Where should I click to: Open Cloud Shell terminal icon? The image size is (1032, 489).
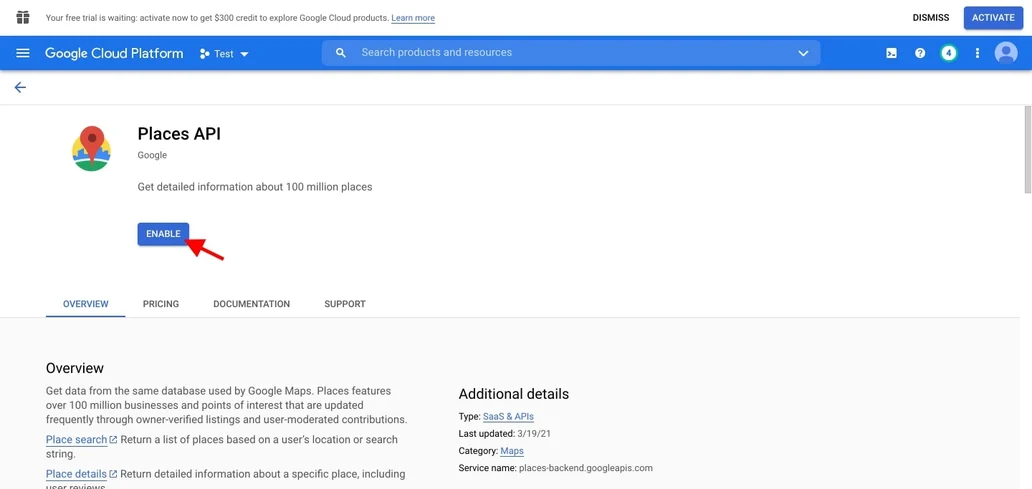(891, 53)
